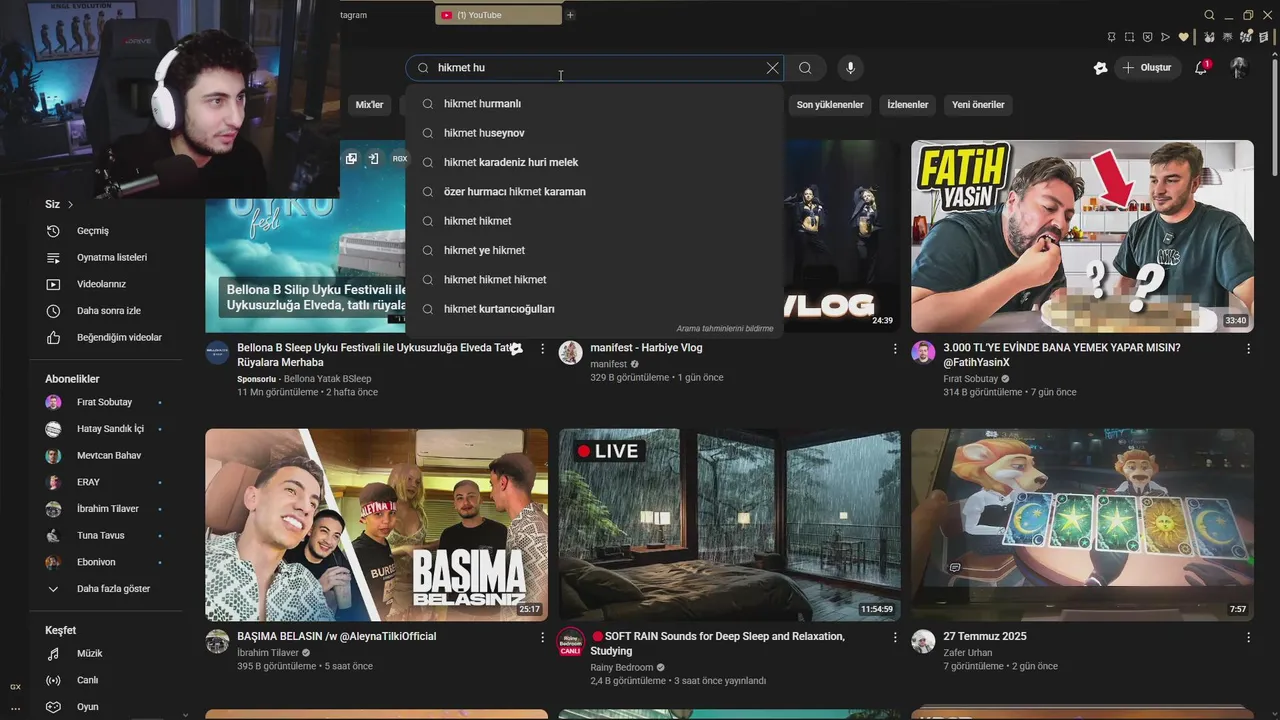
Task: Choose suggestion hikmet hurmanlı
Action: [x=594, y=103]
